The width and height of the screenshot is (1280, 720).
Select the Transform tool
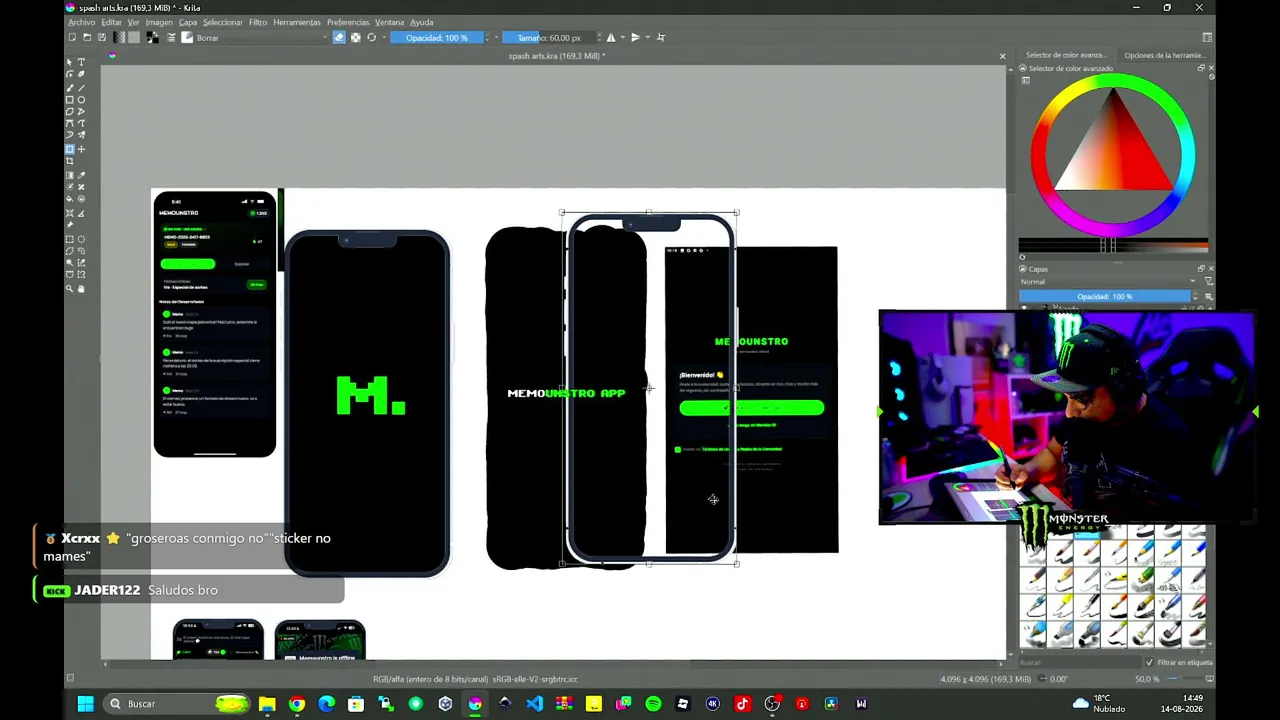click(x=70, y=149)
